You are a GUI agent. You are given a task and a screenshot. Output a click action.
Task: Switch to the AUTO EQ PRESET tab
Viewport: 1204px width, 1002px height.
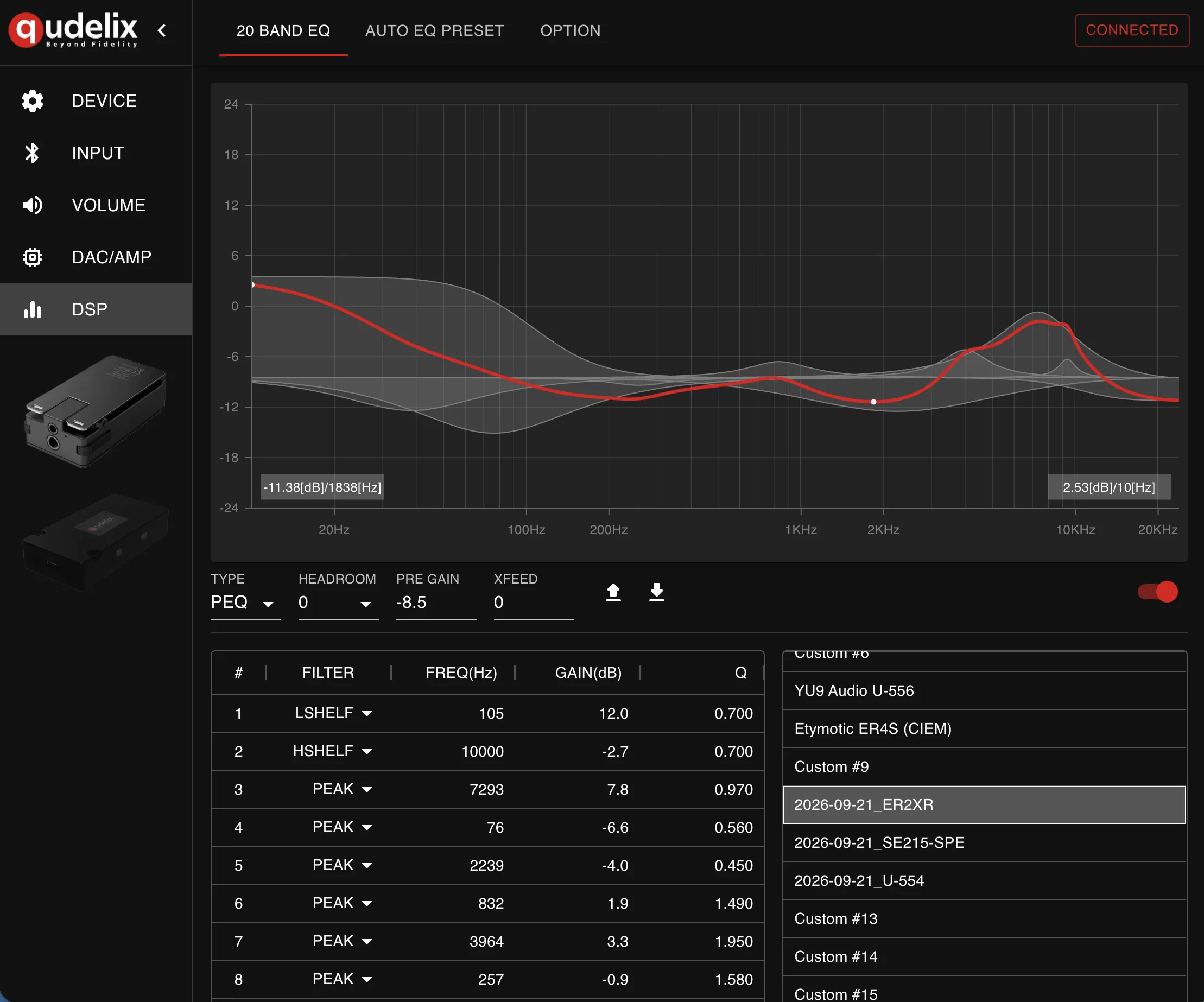pyautogui.click(x=435, y=30)
